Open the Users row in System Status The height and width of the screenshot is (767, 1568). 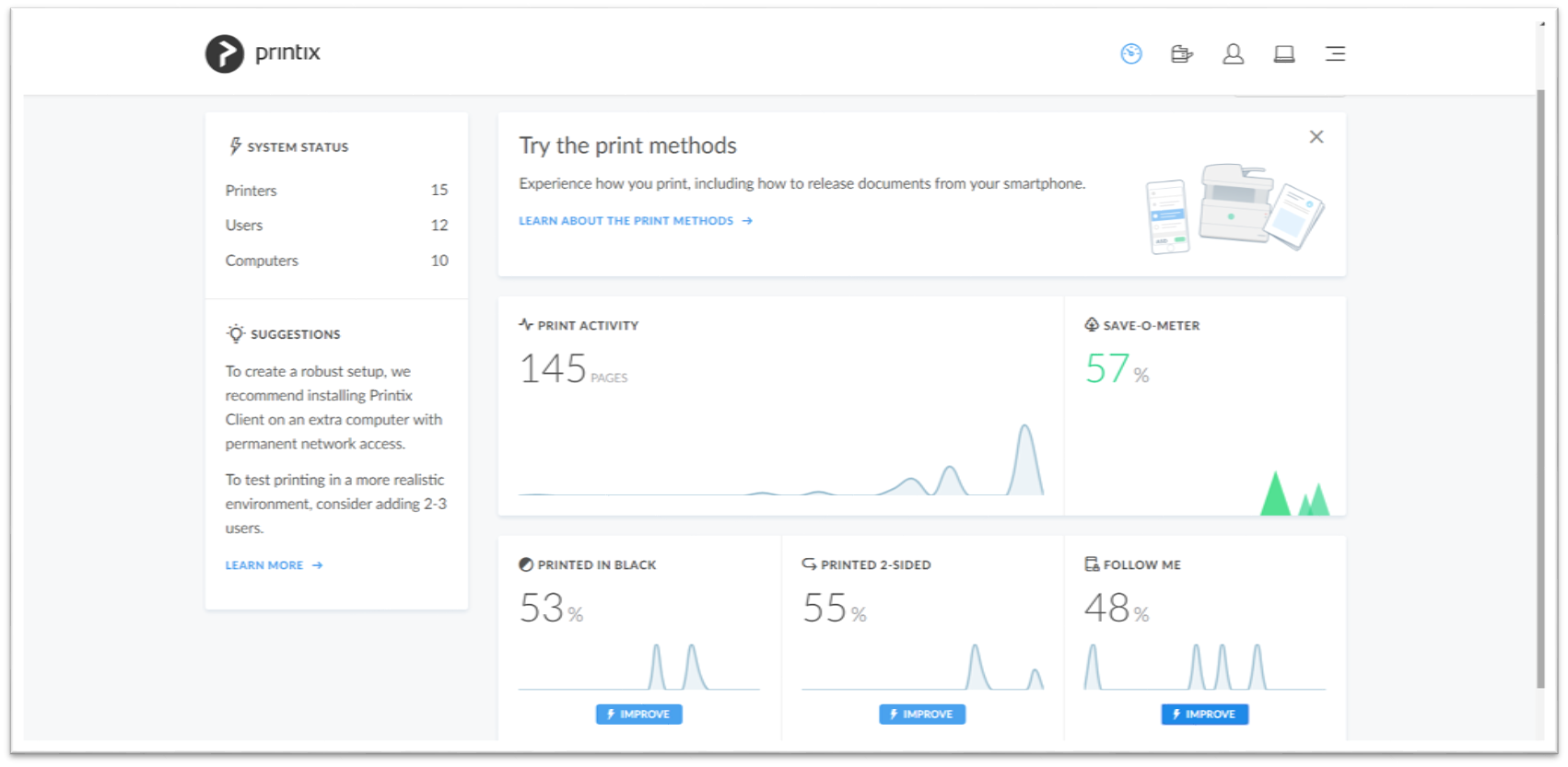[x=336, y=226]
